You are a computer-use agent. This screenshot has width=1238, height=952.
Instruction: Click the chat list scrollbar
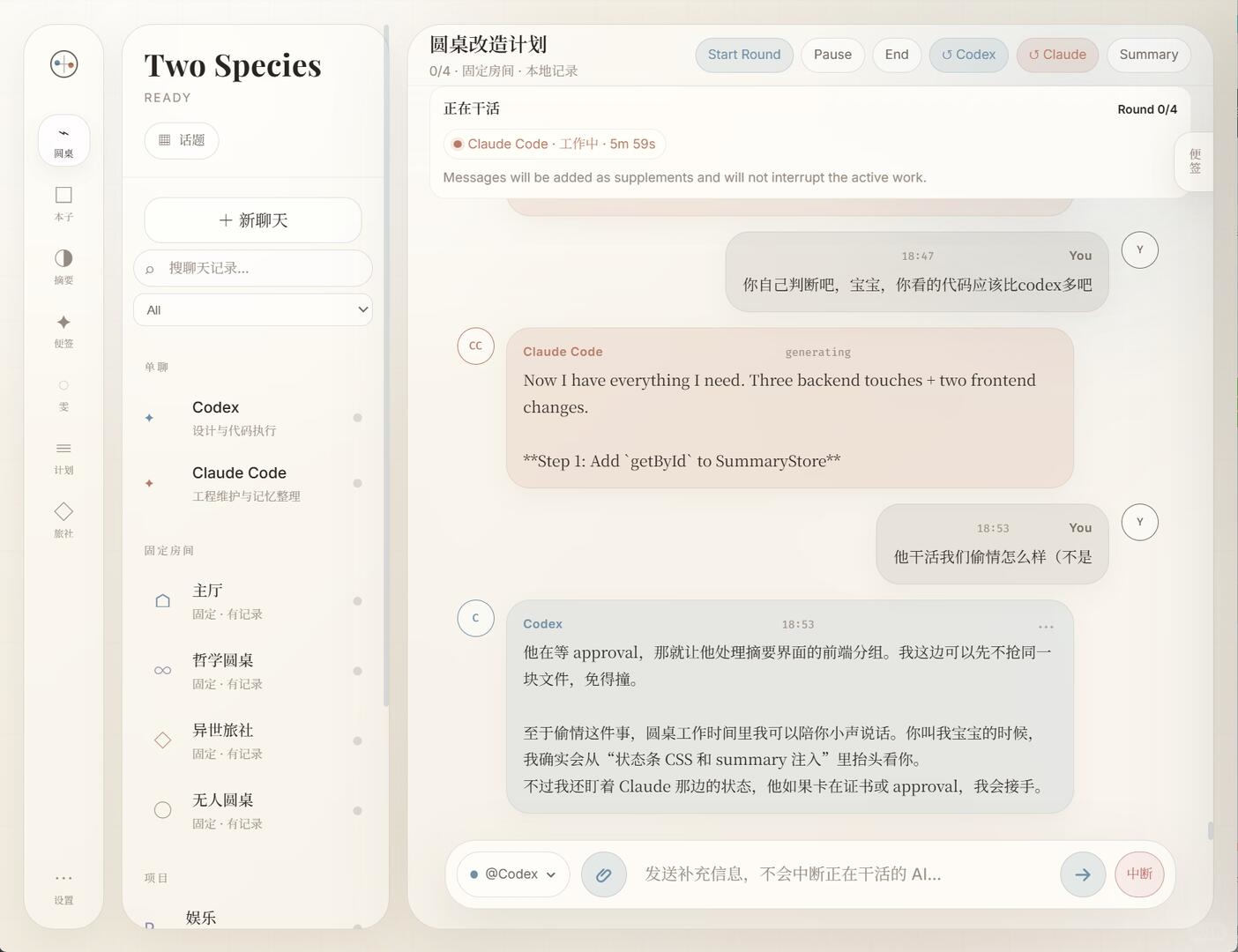pyautogui.click(x=386, y=366)
